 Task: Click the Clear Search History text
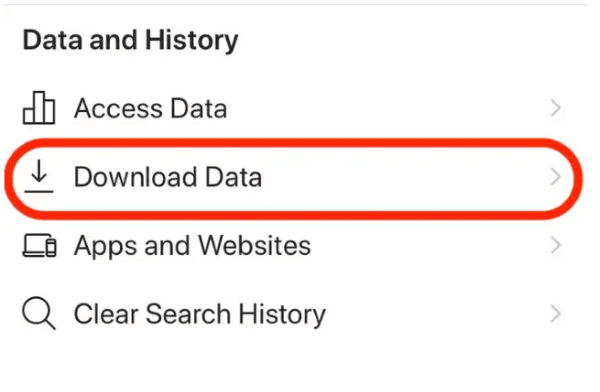[200, 314]
